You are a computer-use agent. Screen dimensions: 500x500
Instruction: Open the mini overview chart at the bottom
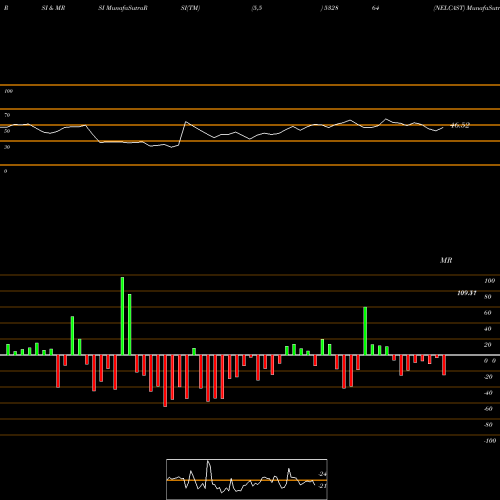tap(247, 479)
